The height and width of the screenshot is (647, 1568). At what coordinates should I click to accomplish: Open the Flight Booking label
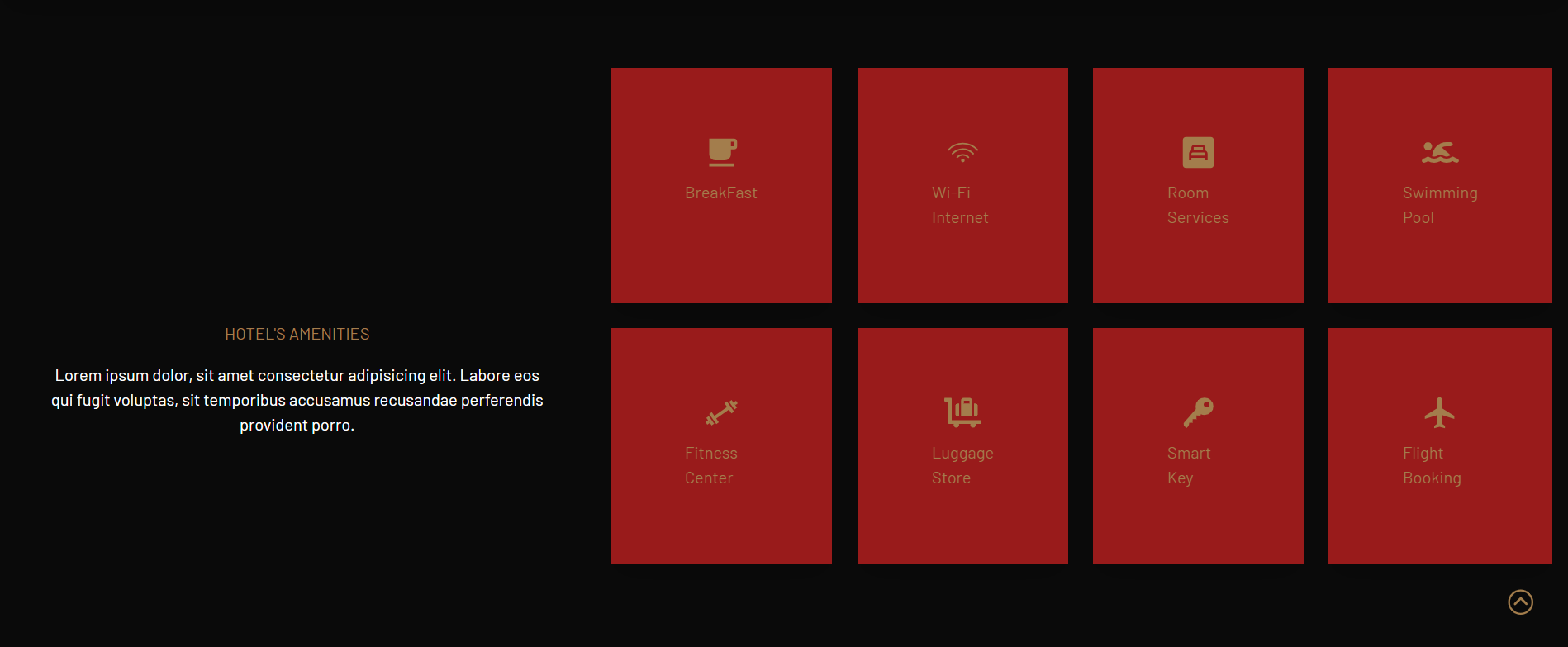coord(1431,466)
